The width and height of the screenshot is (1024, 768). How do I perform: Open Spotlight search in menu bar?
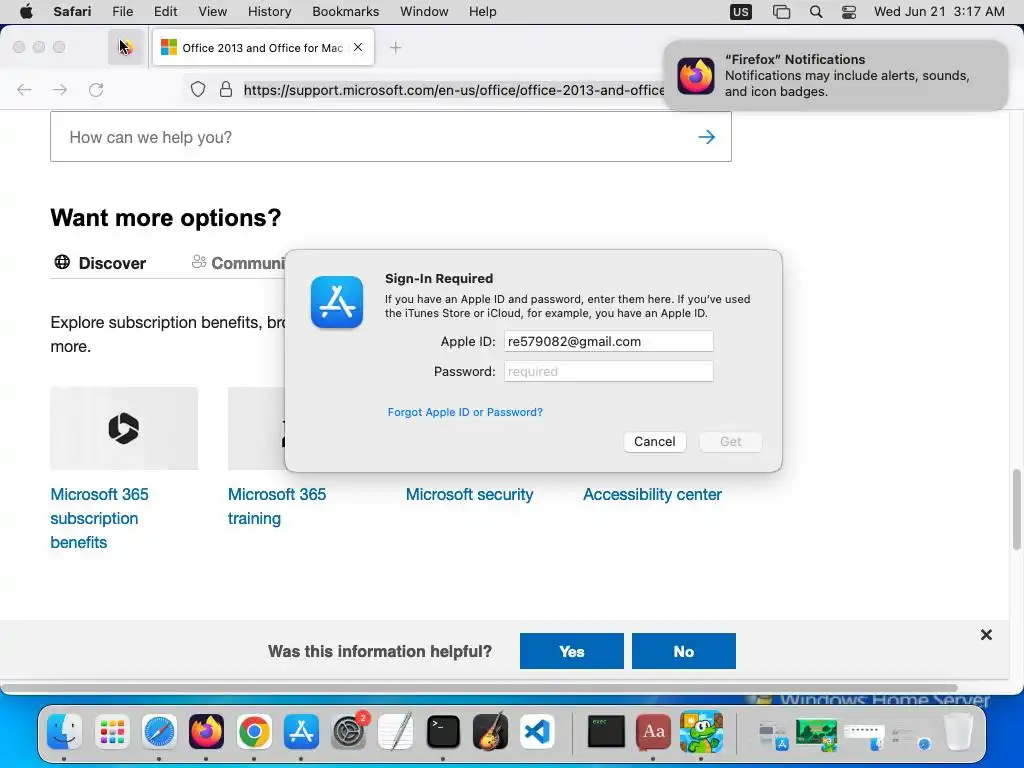point(816,12)
